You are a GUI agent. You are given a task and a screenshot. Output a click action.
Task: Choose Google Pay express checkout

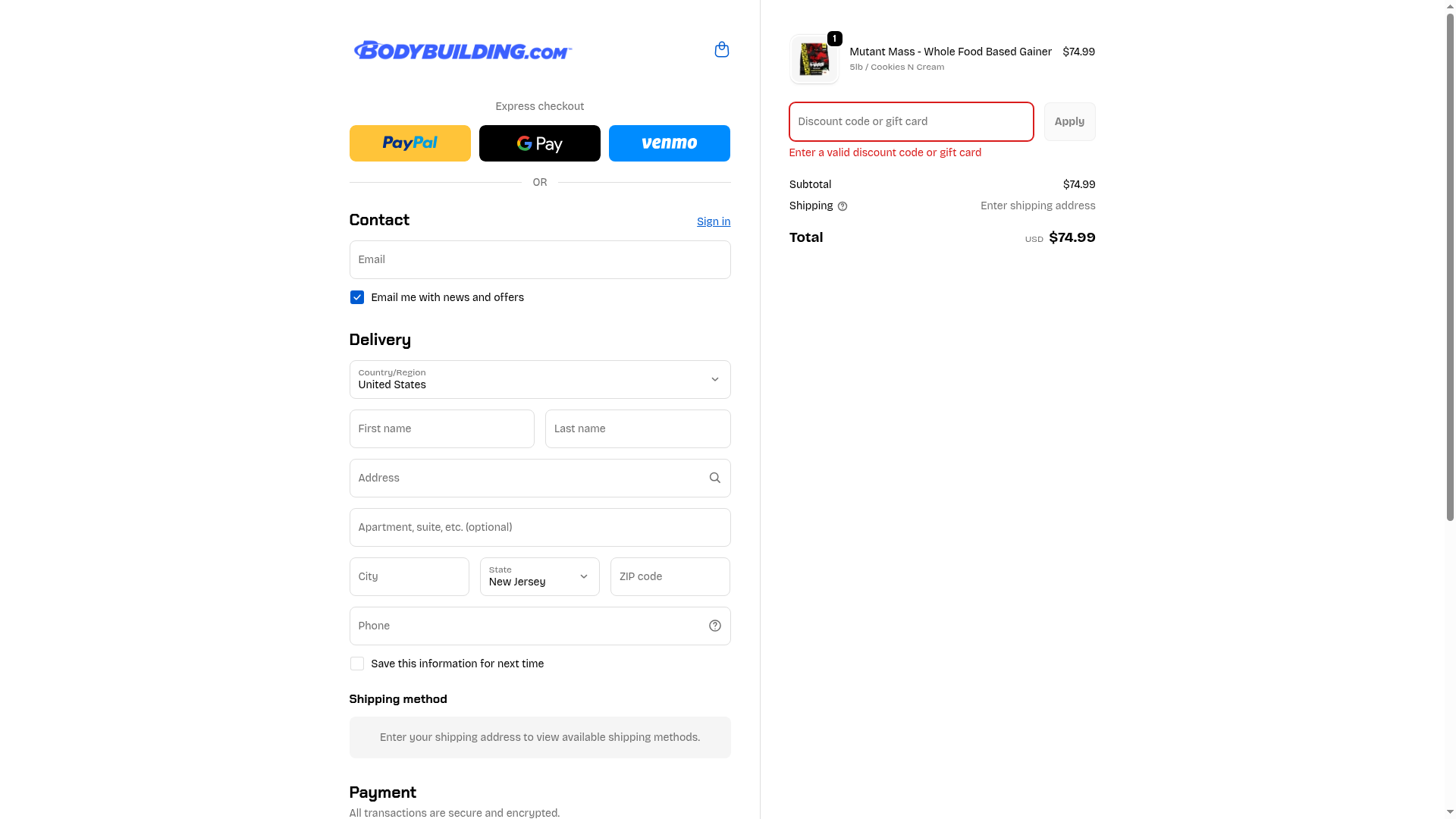point(539,143)
